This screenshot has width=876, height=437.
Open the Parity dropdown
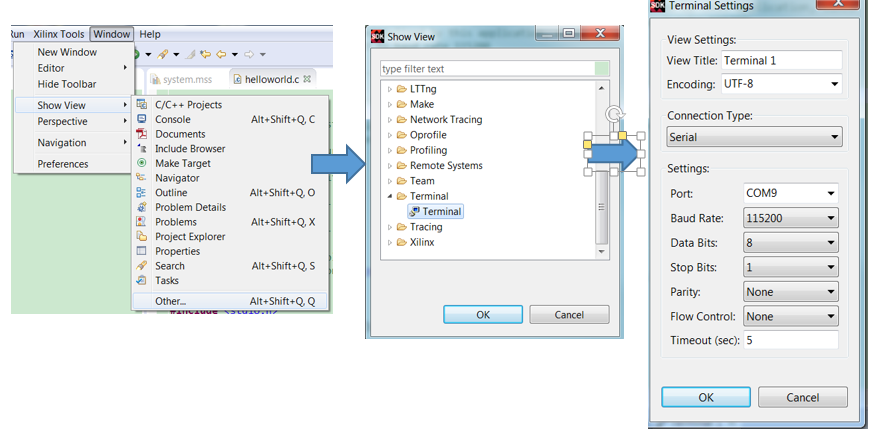pos(791,292)
